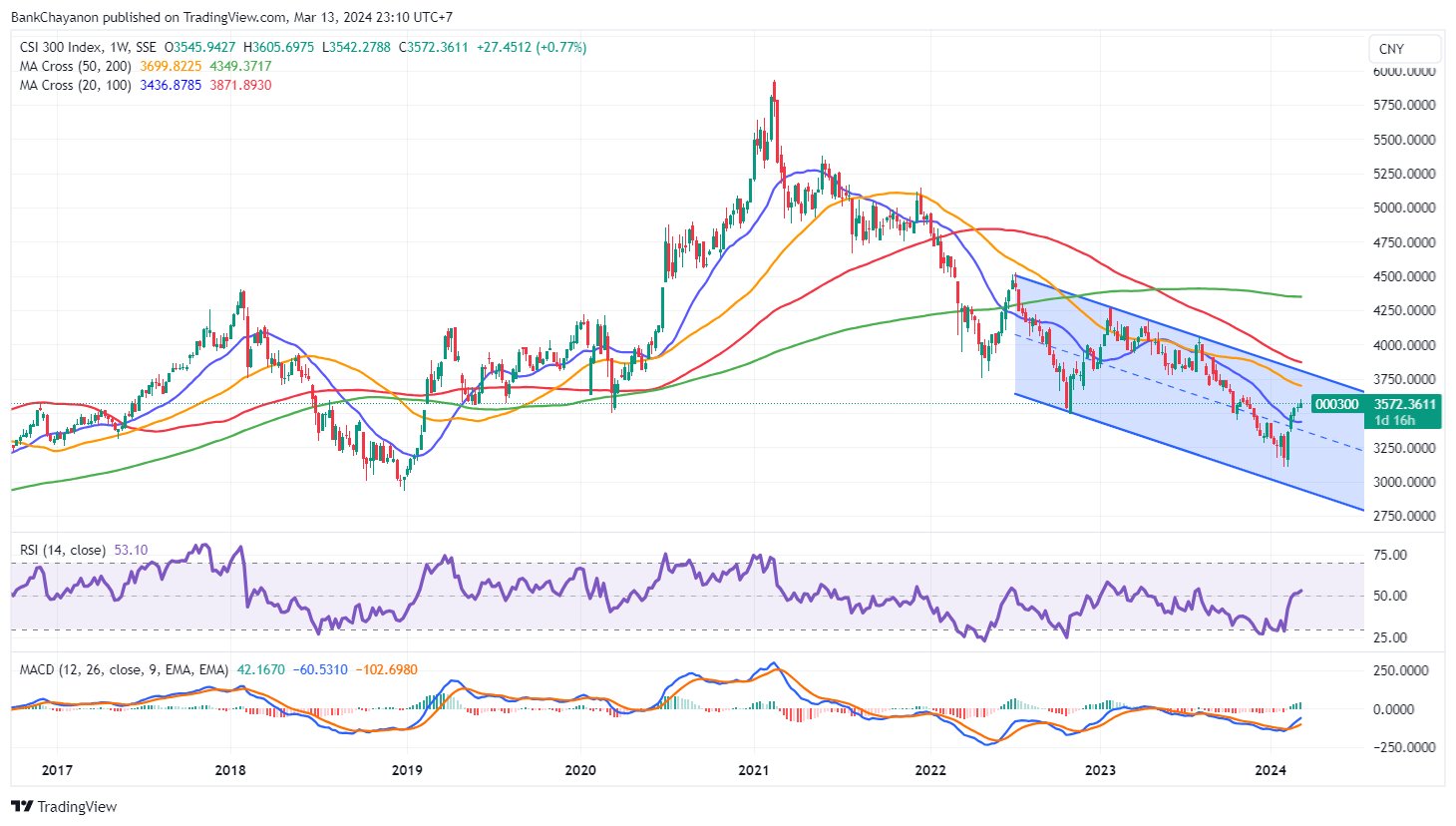
Task: Click the 2017 time axis label
Action: tap(58, 770)
